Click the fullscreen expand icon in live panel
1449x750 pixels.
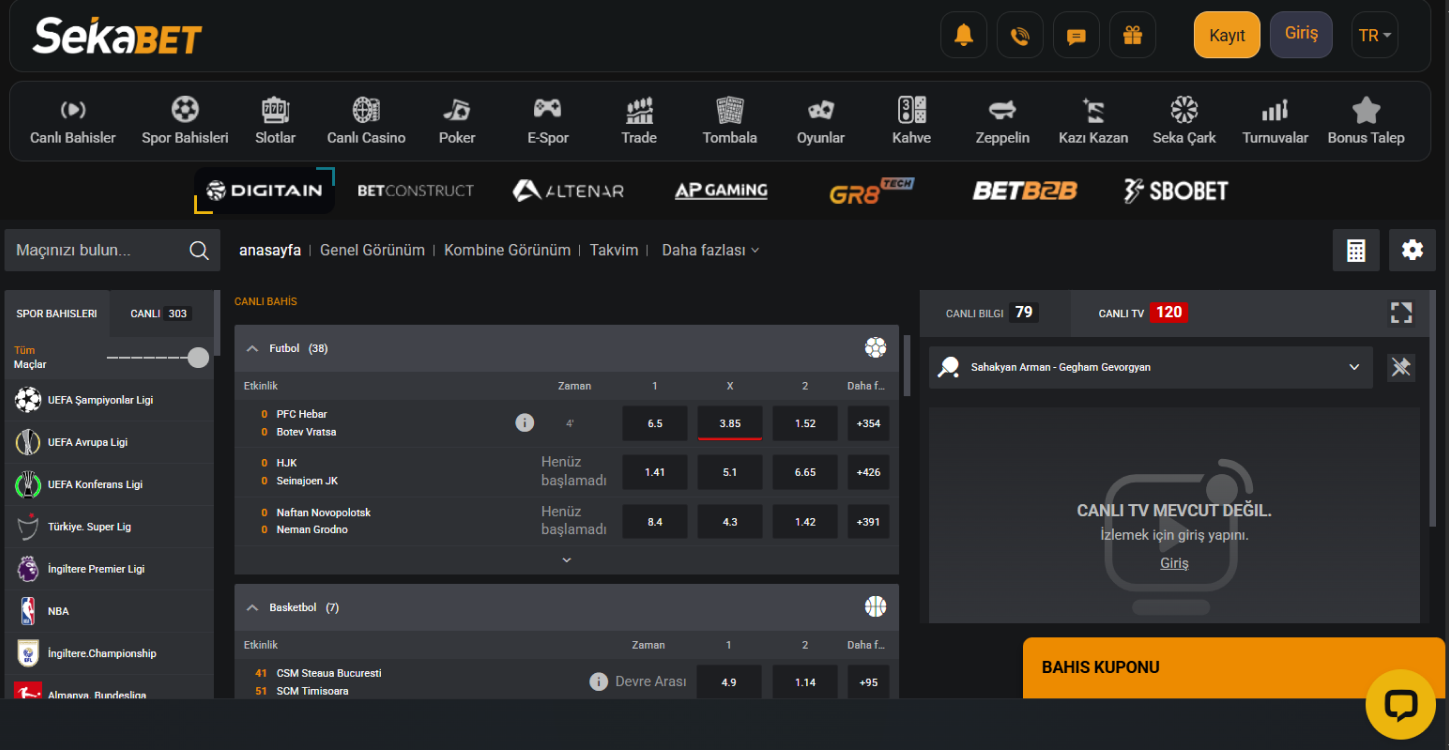(x=1401, y=313)
